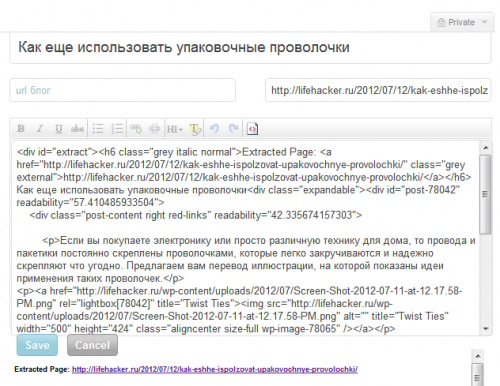This screenshot has height=386, width=500.
Task: Insert a numbered list
Action: [117, 129]
